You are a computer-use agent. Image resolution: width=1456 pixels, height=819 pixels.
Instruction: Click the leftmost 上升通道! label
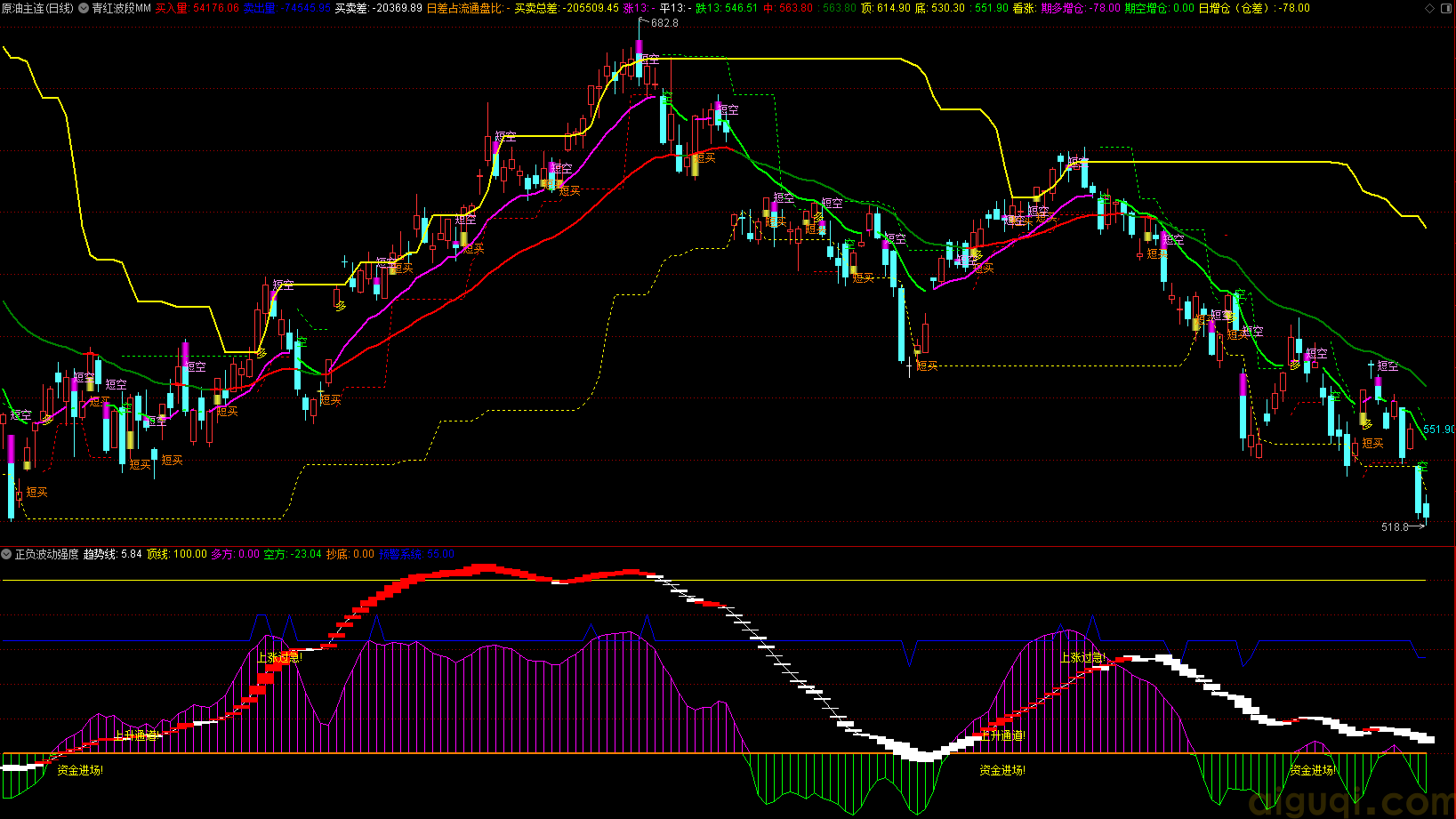tap(137, 735)
